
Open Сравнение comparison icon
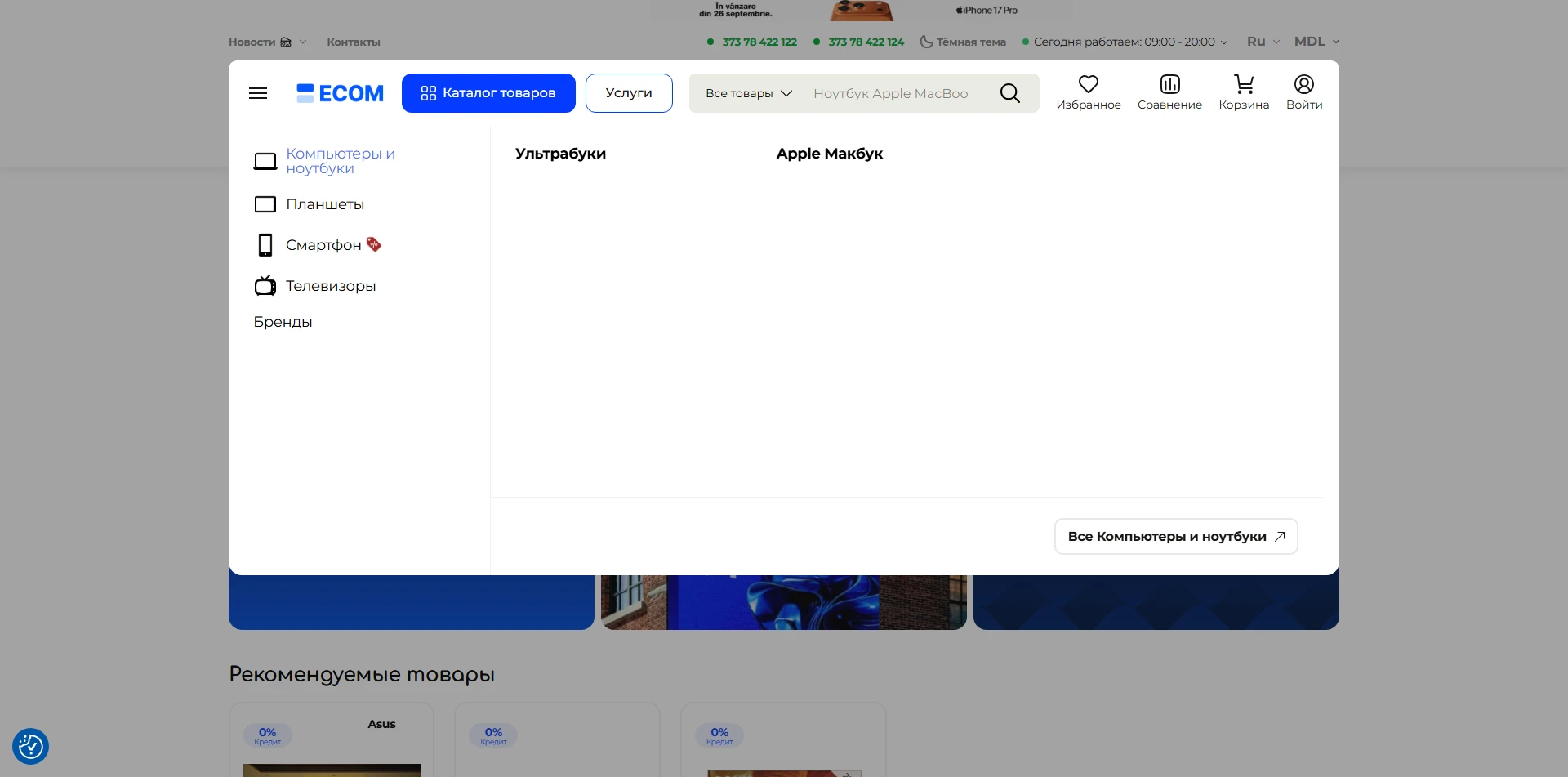click(1170, 84)
